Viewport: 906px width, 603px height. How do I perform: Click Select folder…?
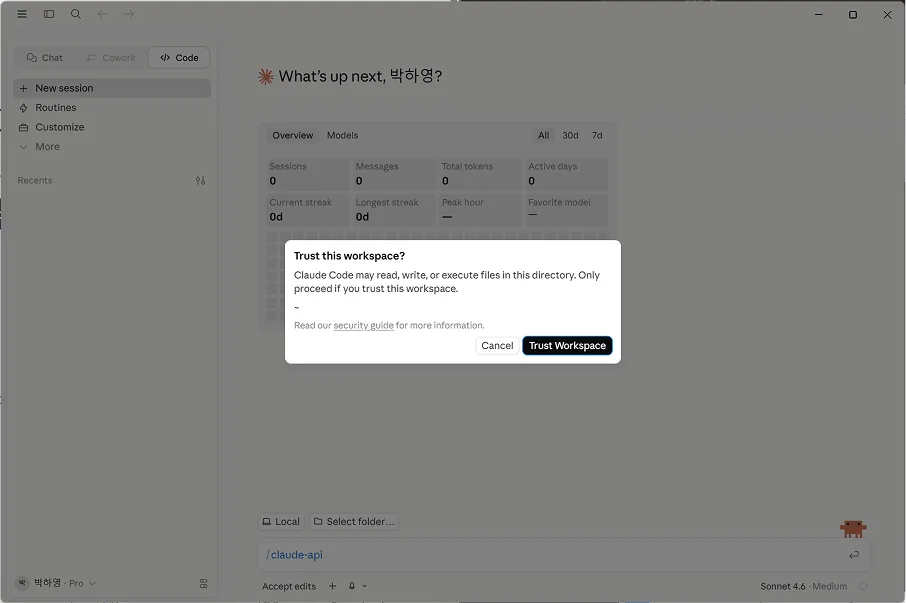click(354, 522)
